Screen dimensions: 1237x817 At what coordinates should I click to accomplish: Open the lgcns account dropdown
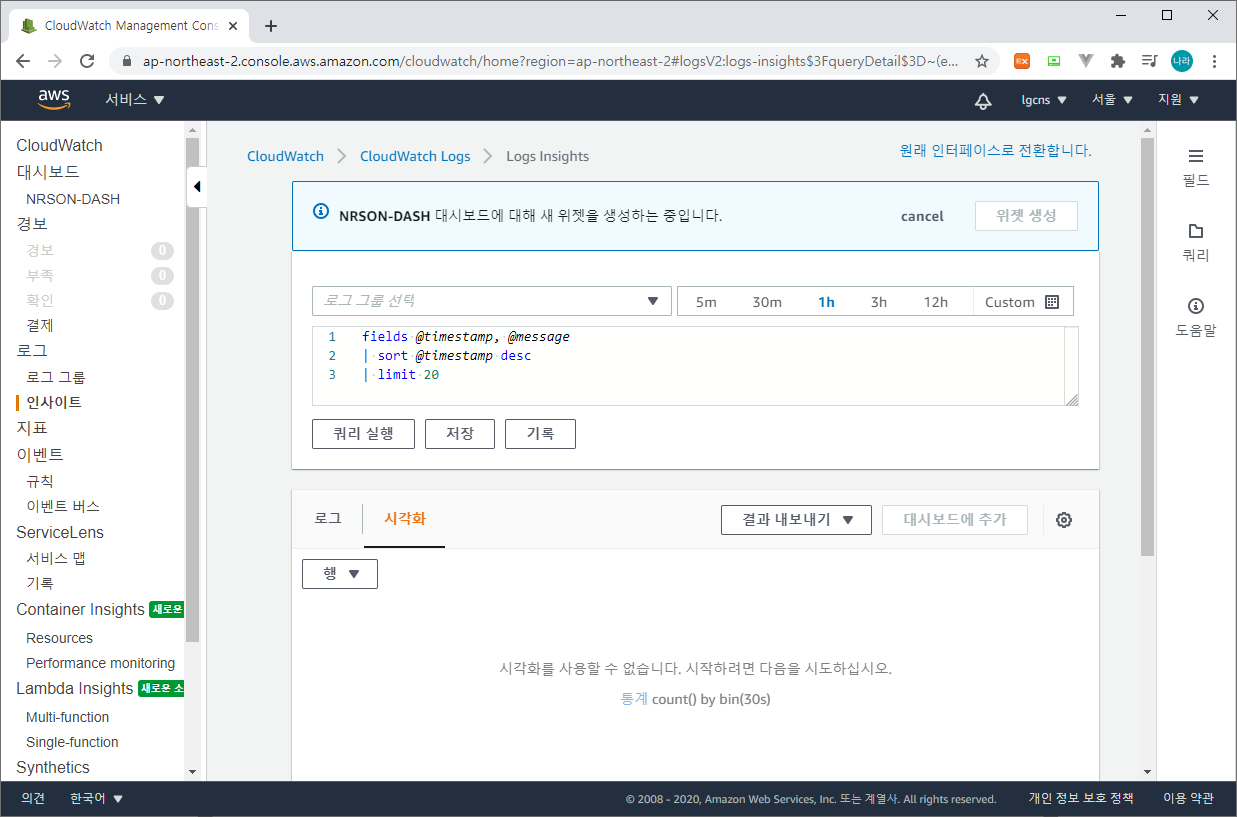[1044, 100]
